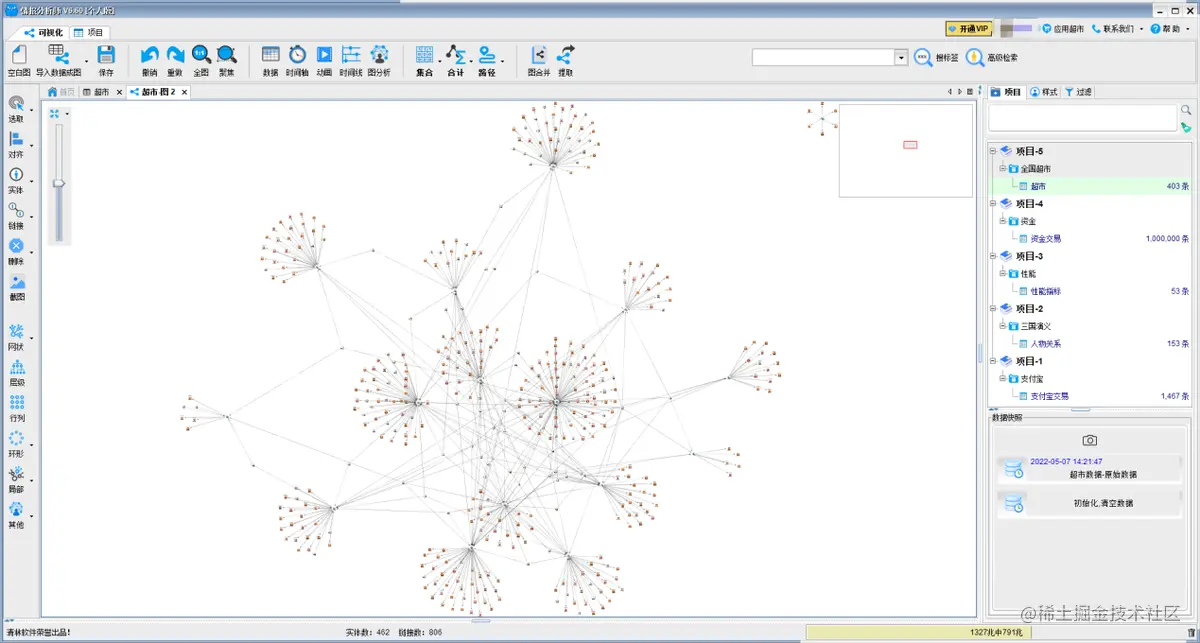Open 导入数据成图 import tool
Viewport: 1200px width, 643px height.
pos(58,60)
